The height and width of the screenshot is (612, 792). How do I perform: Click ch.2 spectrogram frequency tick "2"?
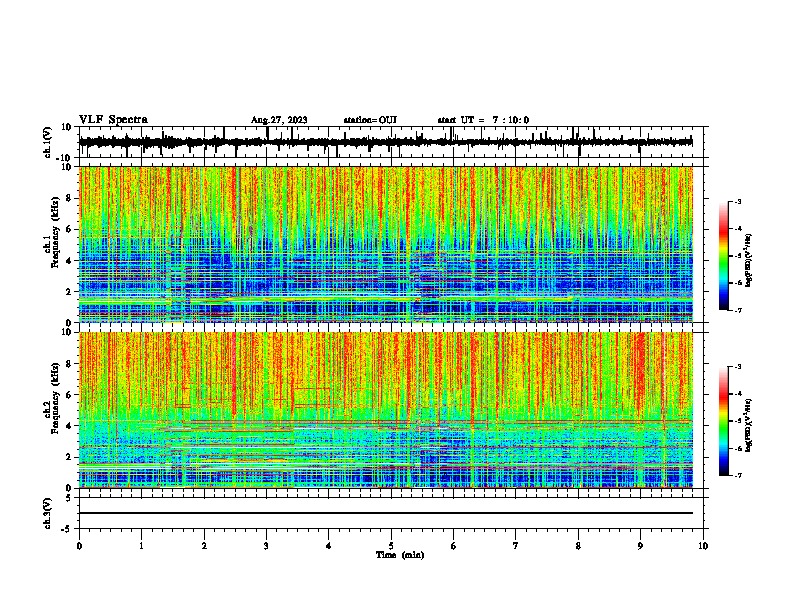tap(69, 457)
